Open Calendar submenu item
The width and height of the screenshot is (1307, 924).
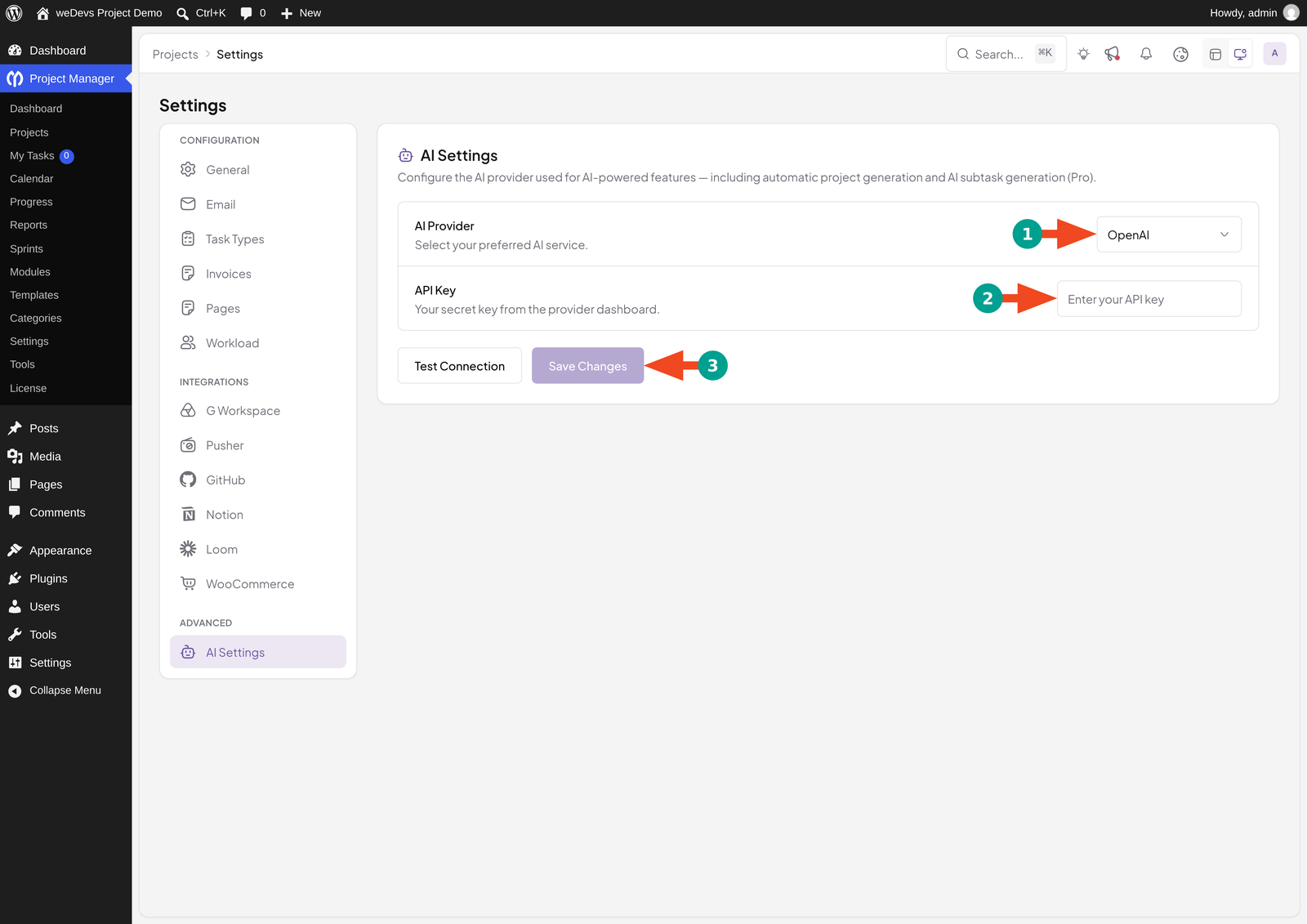pos(32,179)
